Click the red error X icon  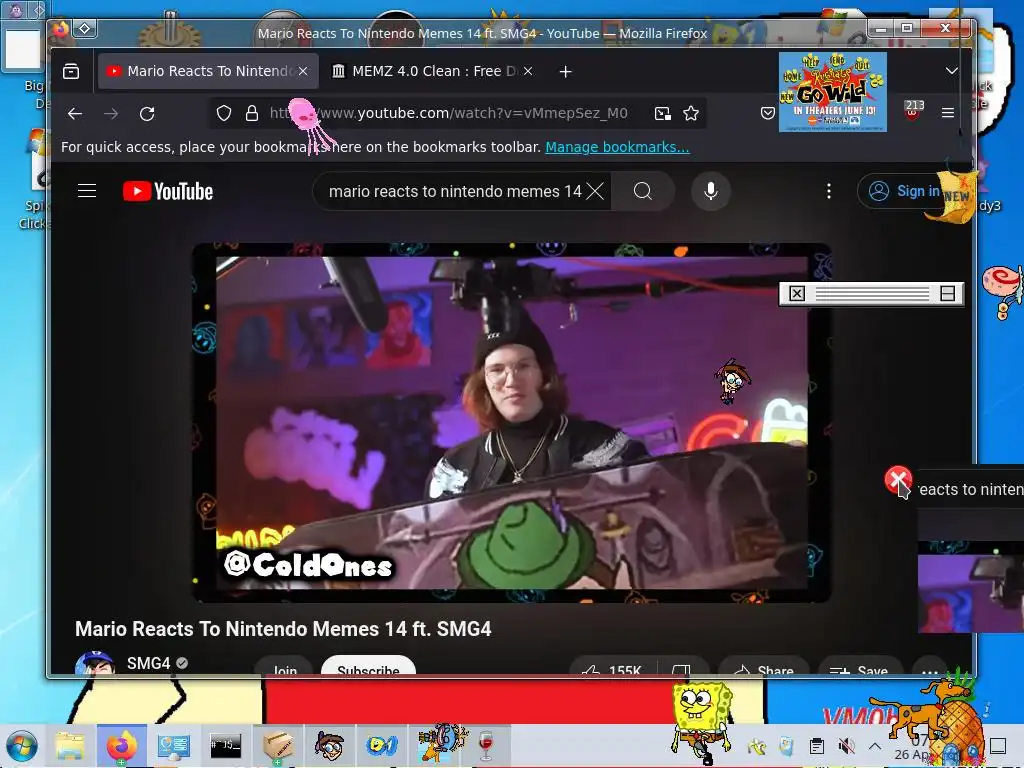[898, 480]
